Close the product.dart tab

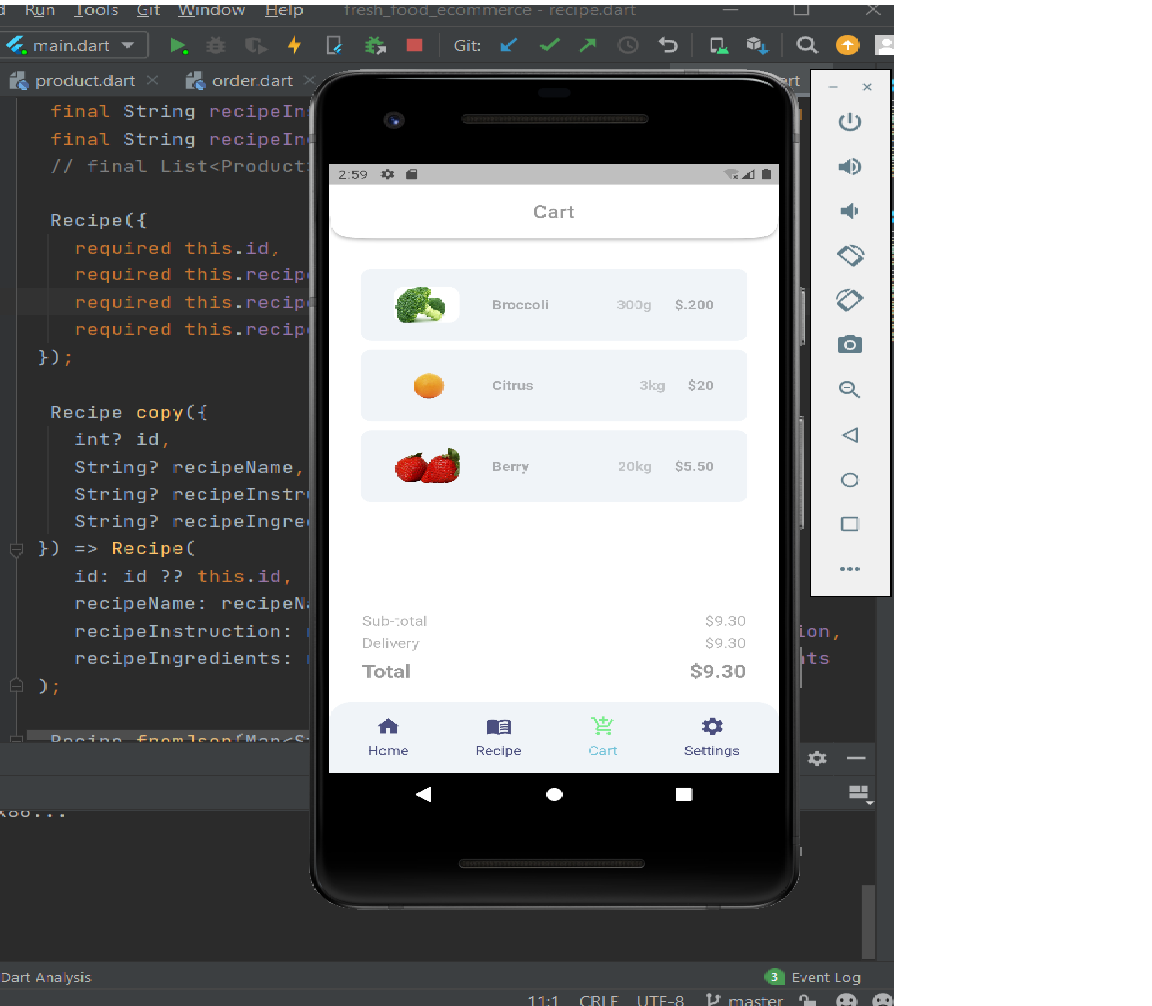[x=152, y=80]
